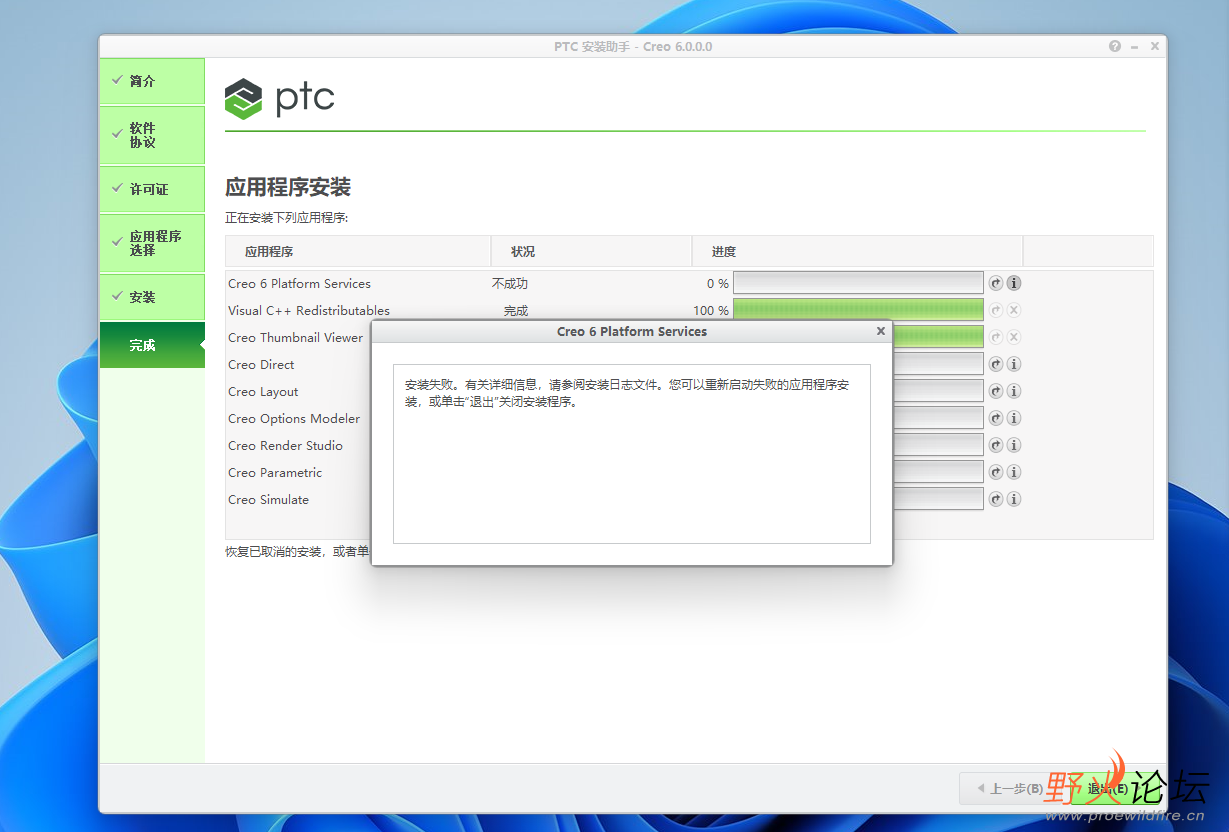
Task: Click the 正在安装下列应用程序 subtitle
Action: (286, 218)
